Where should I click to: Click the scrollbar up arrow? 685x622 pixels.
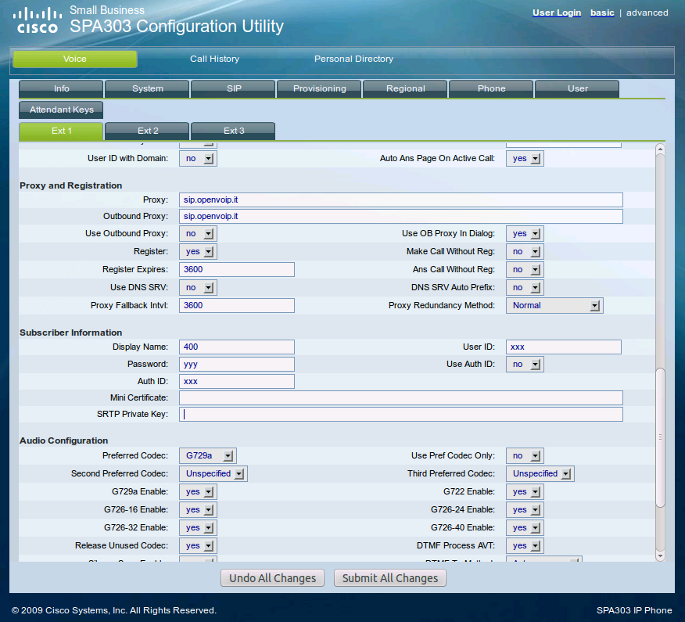click(660, 149)
